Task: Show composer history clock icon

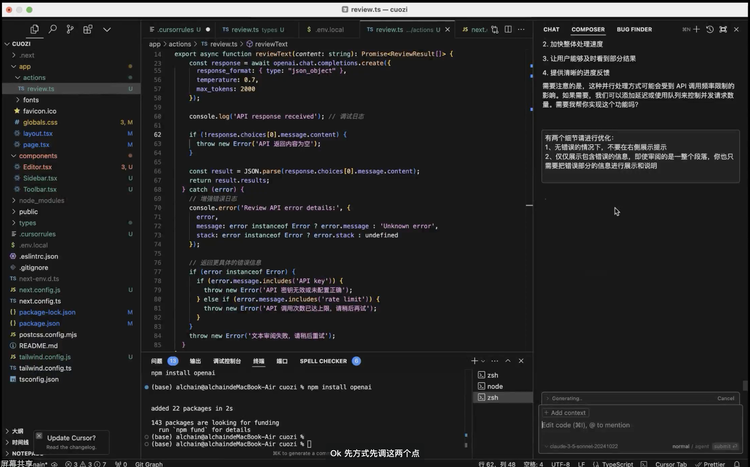Action: pos(710,30)
